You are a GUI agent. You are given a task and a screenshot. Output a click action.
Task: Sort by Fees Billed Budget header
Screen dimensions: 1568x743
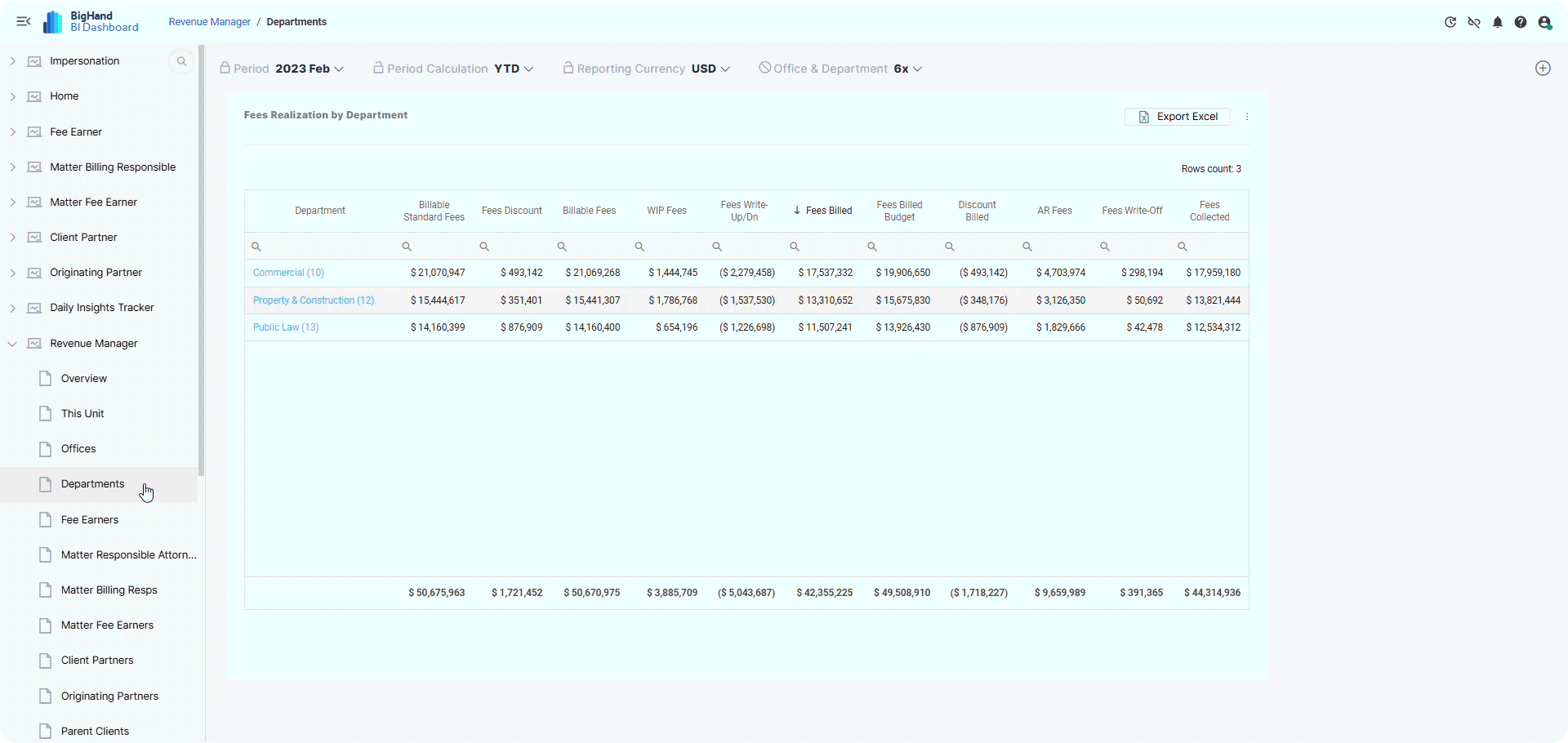click(x=900, y=211)
